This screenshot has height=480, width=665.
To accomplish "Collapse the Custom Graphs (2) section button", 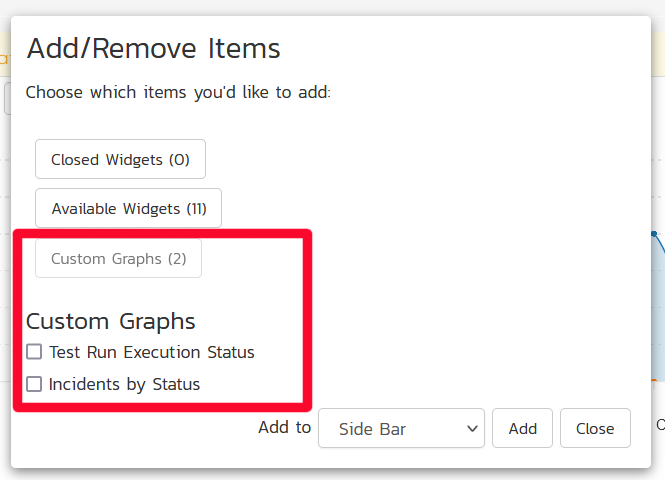I will pyautogui.click(x=118, y=258).
